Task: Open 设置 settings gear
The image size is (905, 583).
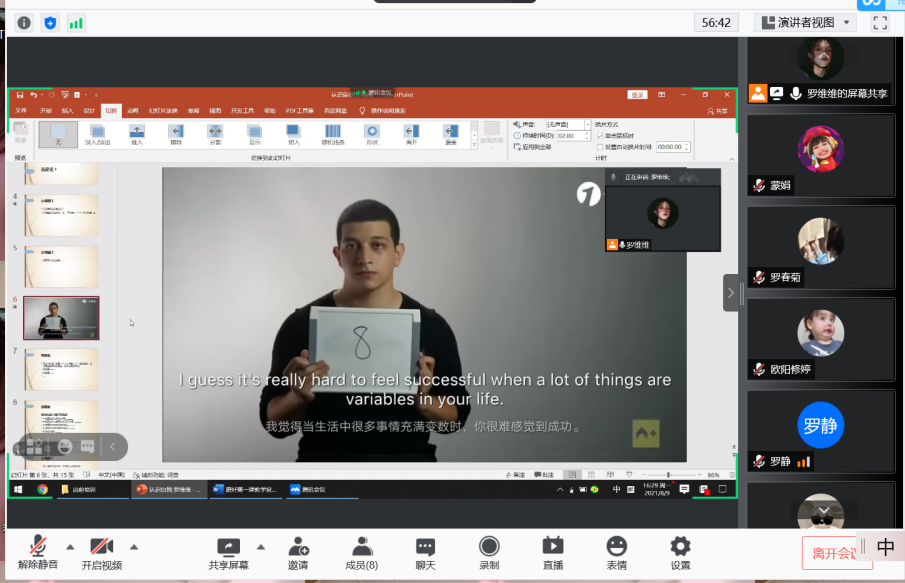Action: pos(680,553)
